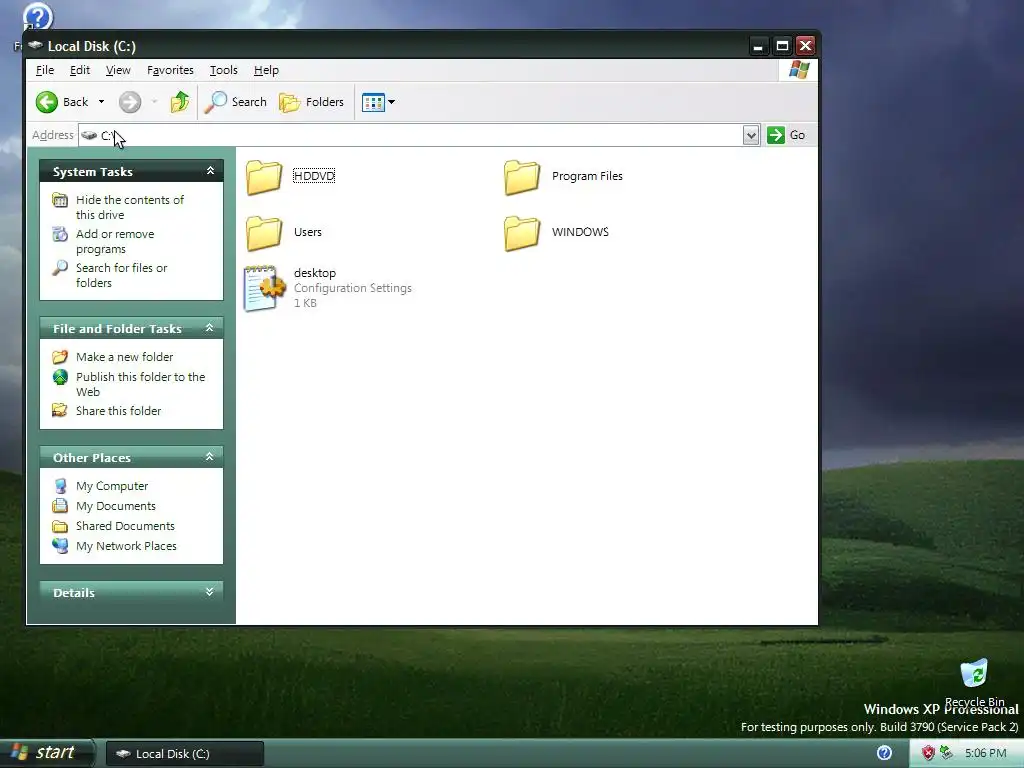Open the Views dropdown arrow
The image size is (1024, 768).
point(391,102)
